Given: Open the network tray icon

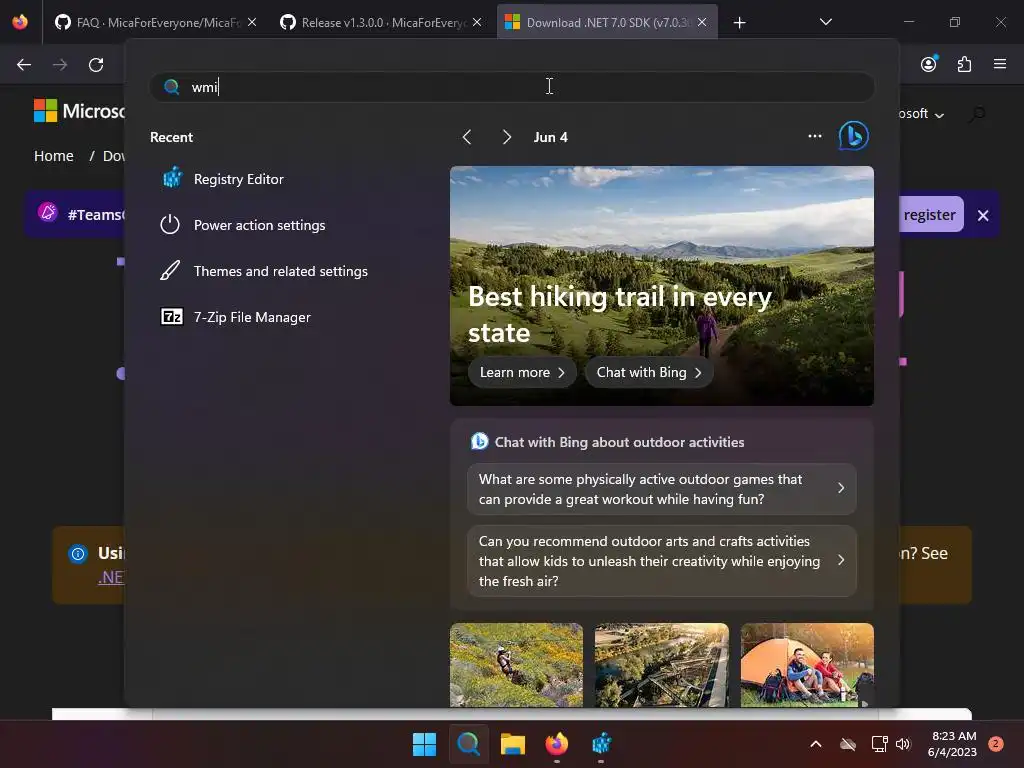Looking at the screenshot, I should pos(879,744).
